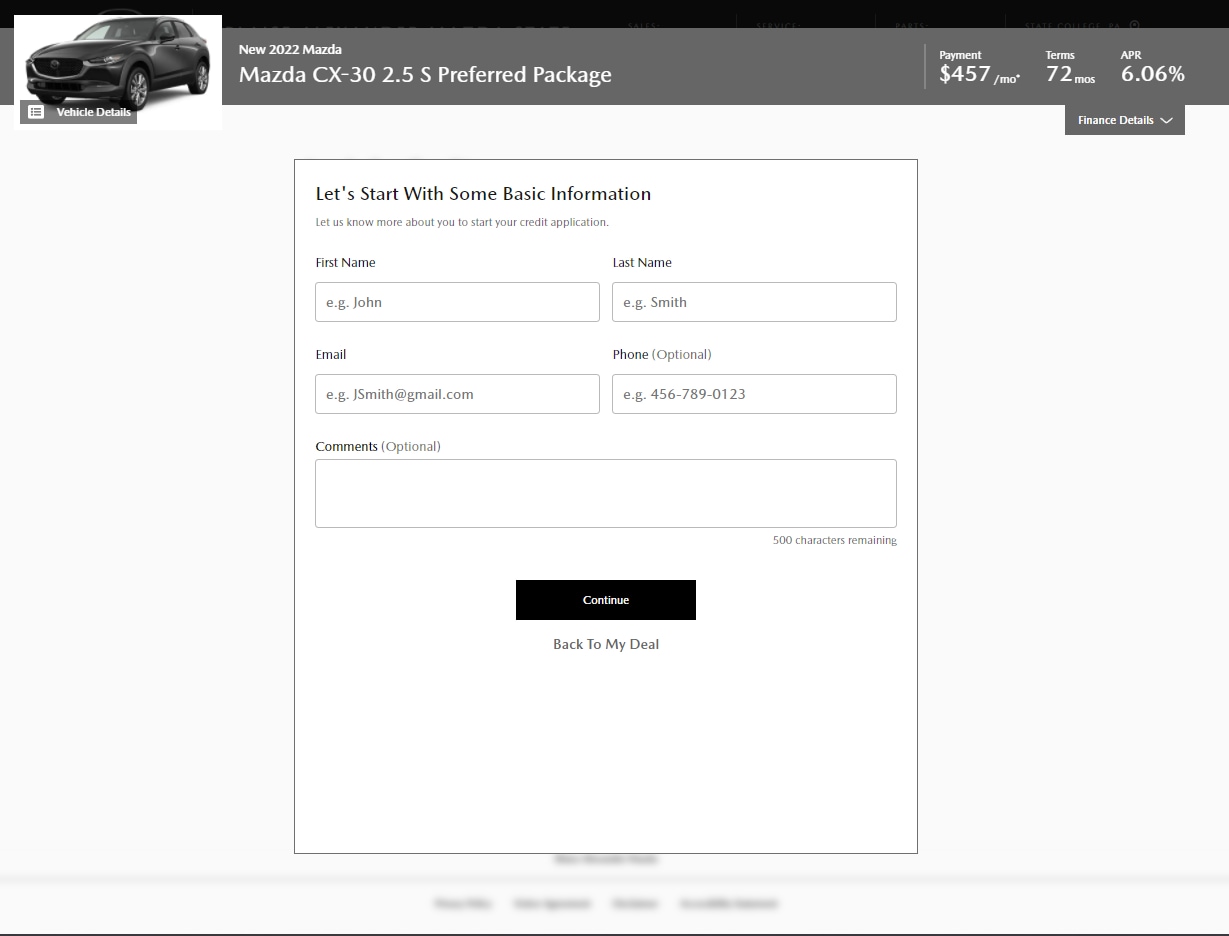Image resolution: width=1229 pixels, height=936 pixels.
Task: Click the 'New 2022 Mazda' label
Action: (290, 49)
